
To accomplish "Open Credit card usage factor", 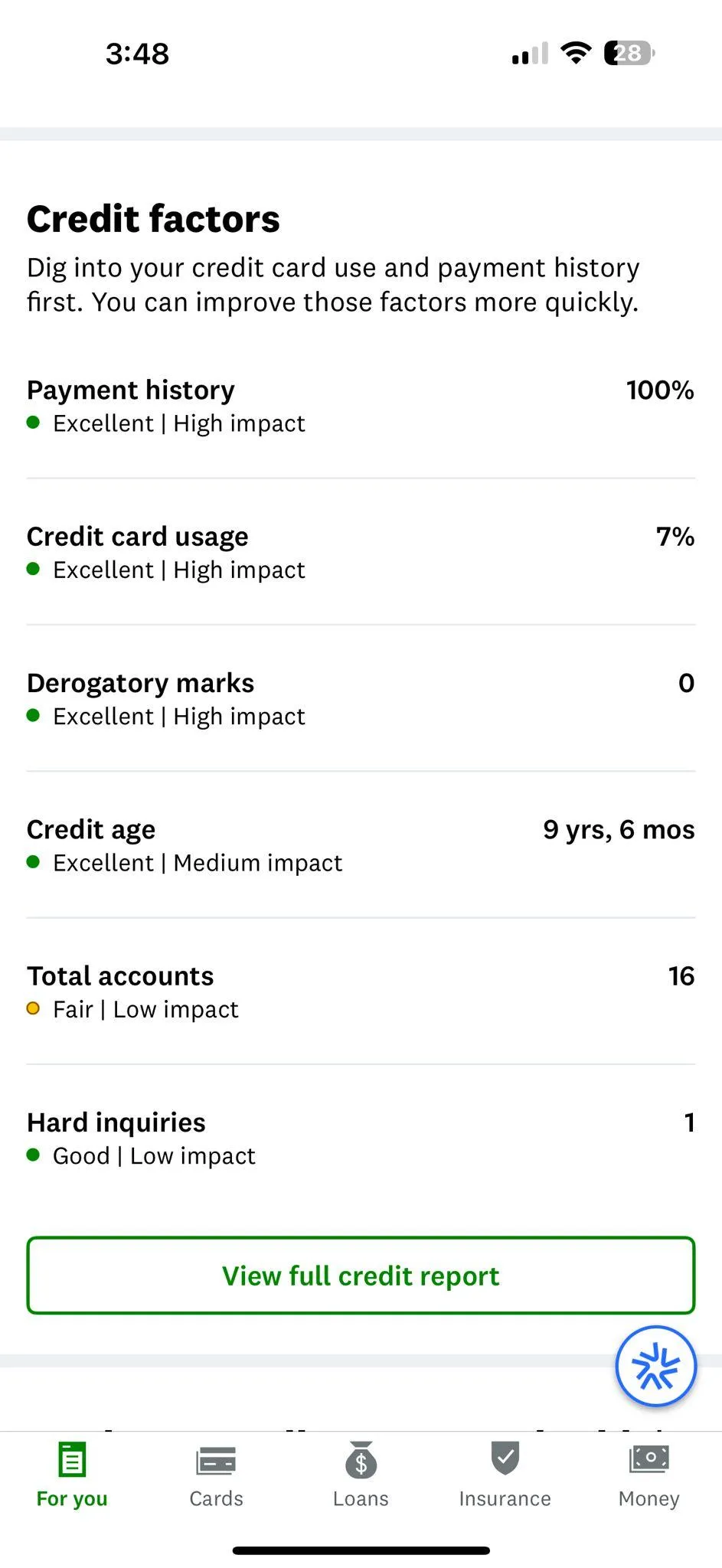I will point(361,552).
